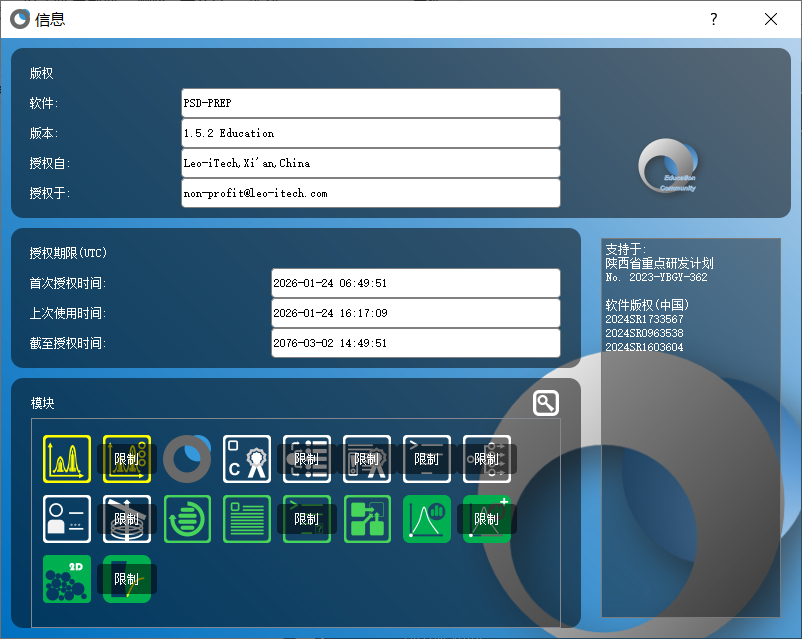Image resolution: width=802 pixels, height=639 pixels.
Task: Click the copyright number 2024SR1603604
Action: [x=644, y=347]
